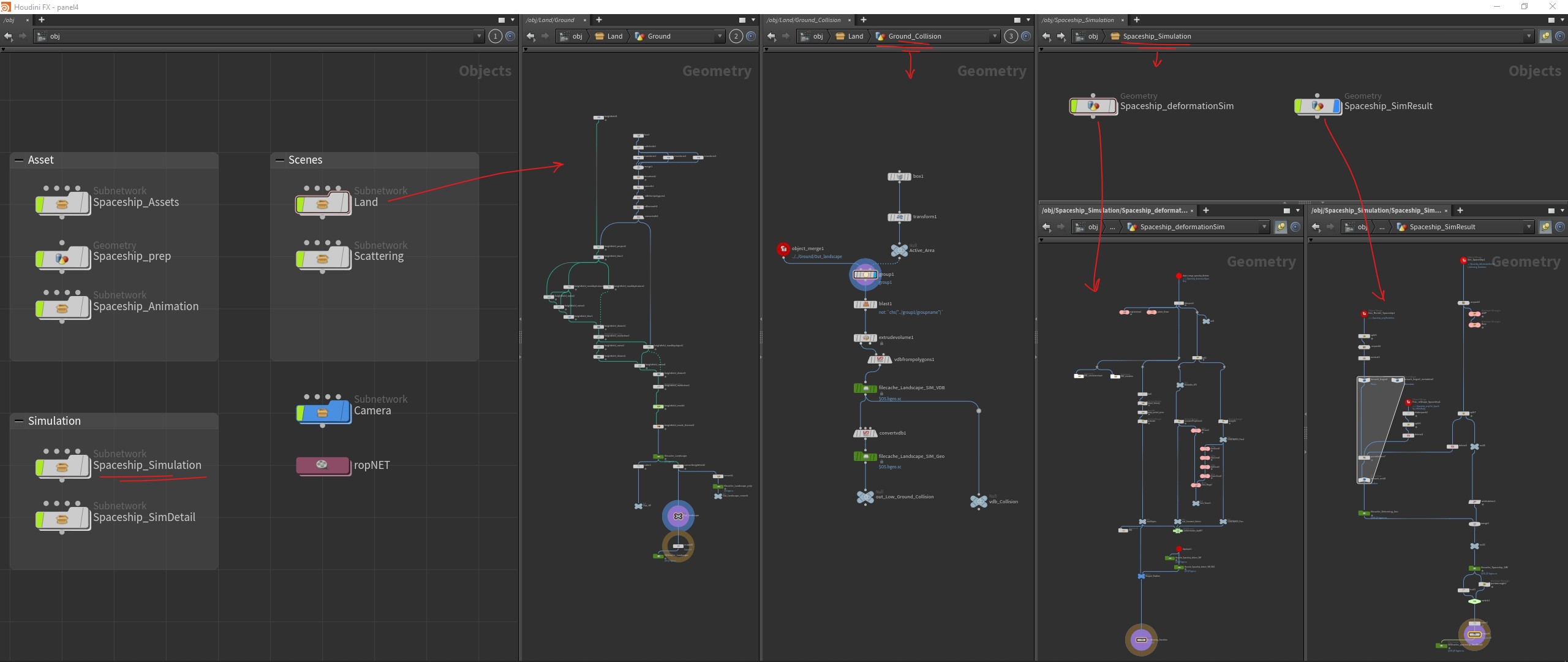Select the object_merge1 node

[783, 249]
